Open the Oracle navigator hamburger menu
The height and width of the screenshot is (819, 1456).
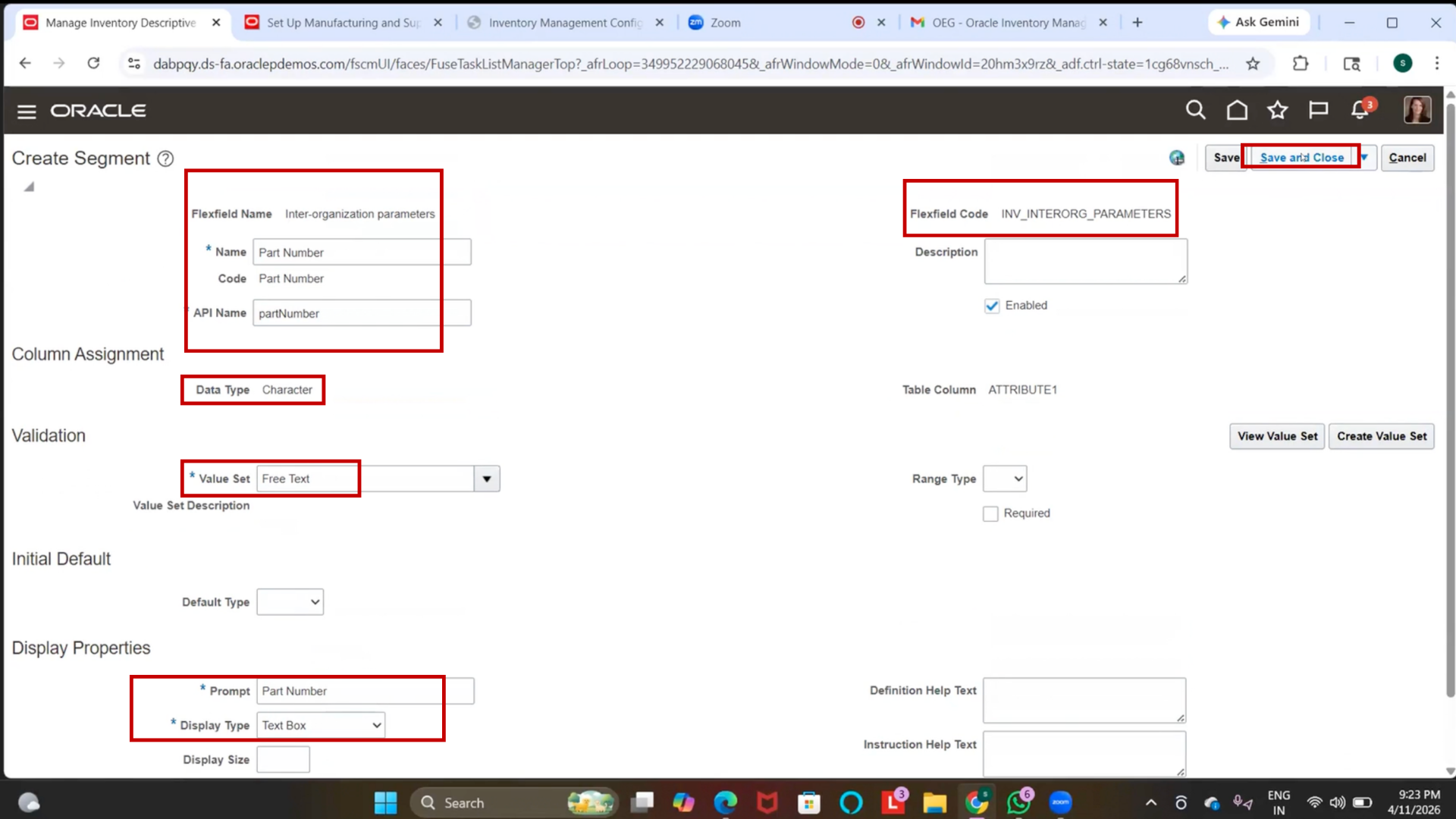tap(27, 111)
